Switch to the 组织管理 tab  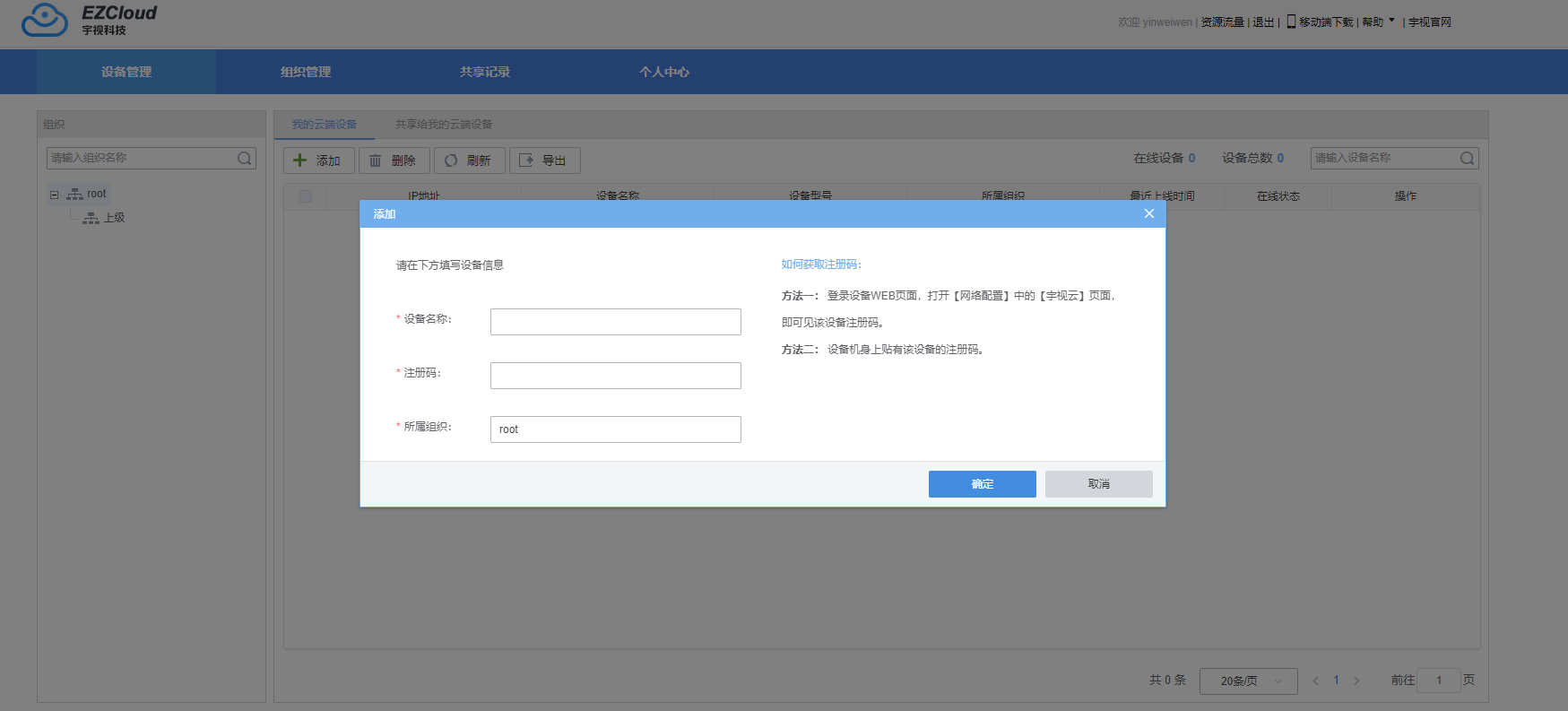(306, 72)
